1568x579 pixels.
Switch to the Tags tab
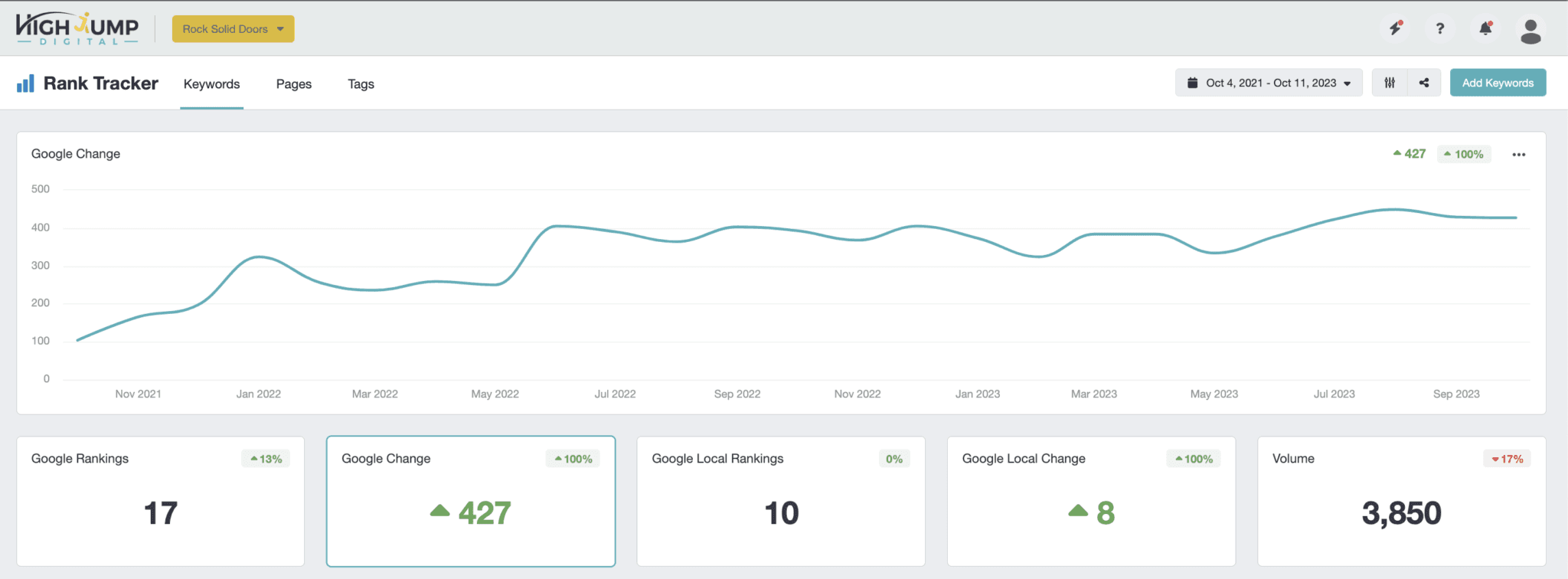coord(361,84)
